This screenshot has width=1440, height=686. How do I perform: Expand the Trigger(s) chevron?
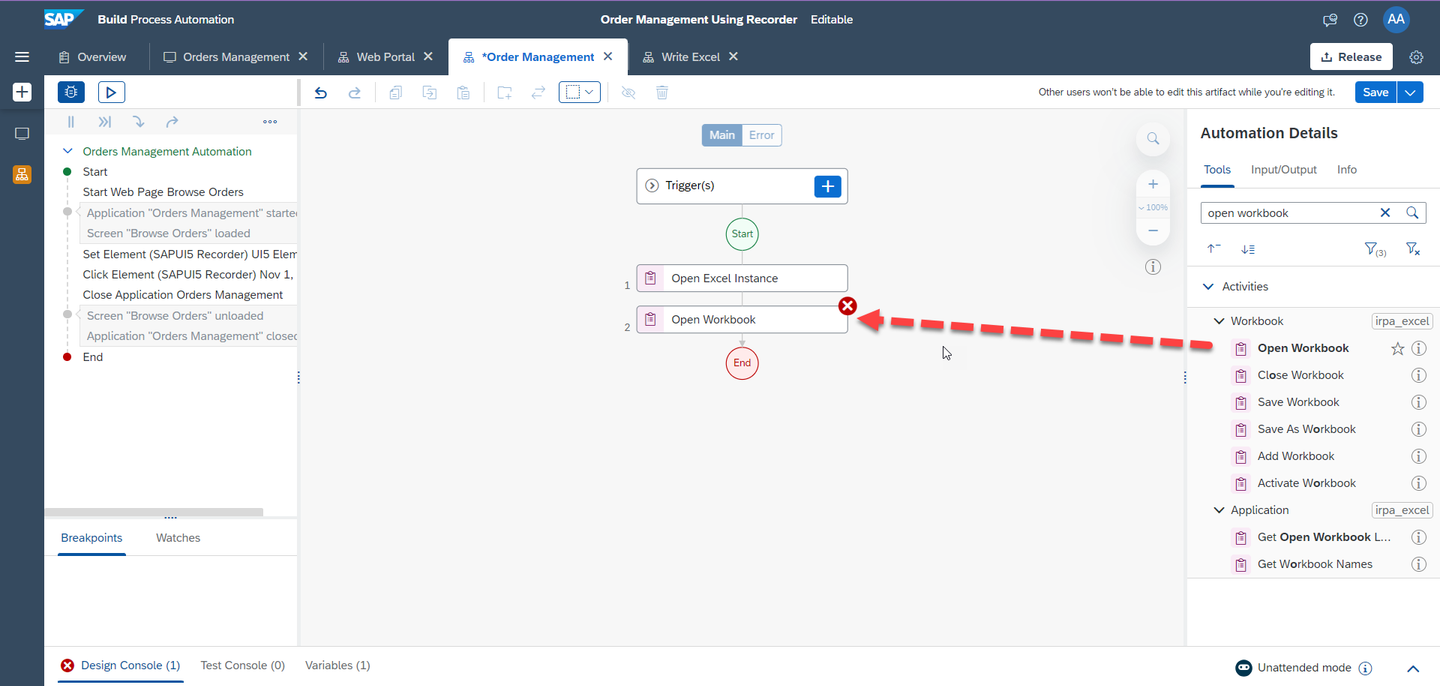coord(652,186)
